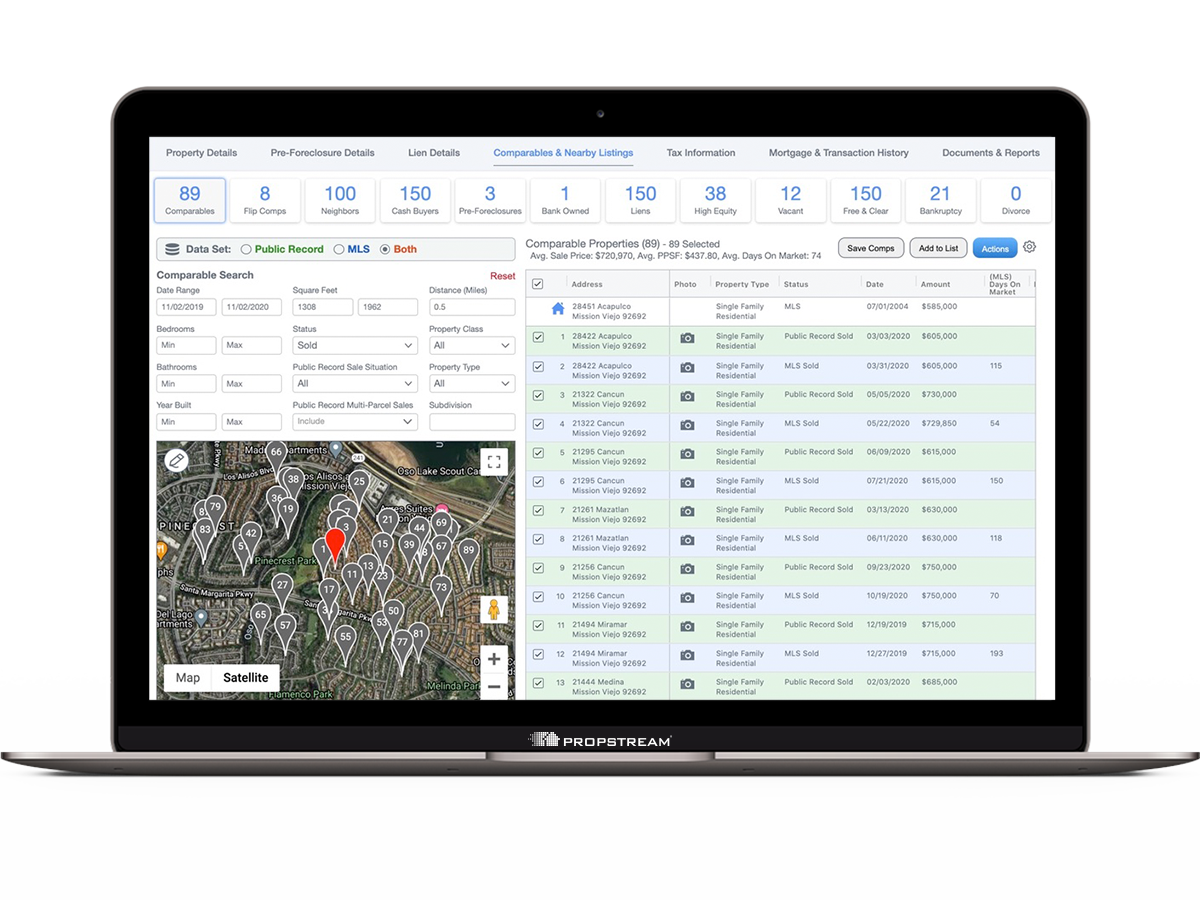The height and width of the screenshot is (900, 1200).
Task: Drop the Pegman for Street View
Action: click(x=494, y=608)
